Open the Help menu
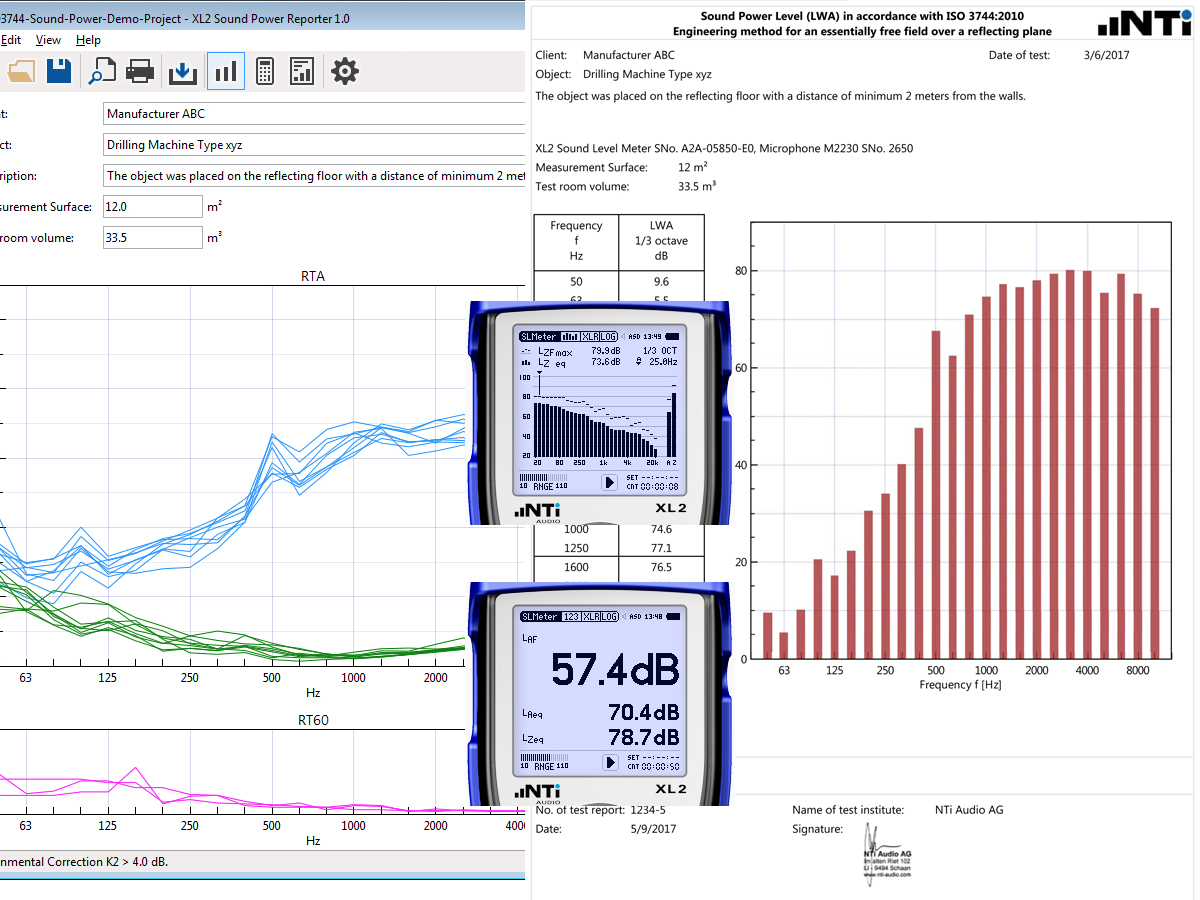The height and width of the screenshot is (900, 1200). click(88, 39)
